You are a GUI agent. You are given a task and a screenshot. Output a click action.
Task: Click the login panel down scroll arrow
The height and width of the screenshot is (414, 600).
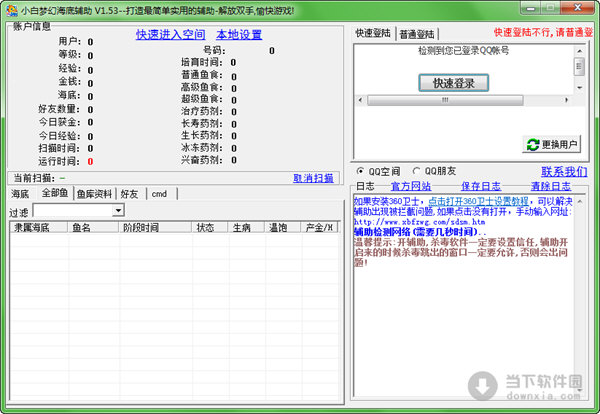(x=579, y=88)
